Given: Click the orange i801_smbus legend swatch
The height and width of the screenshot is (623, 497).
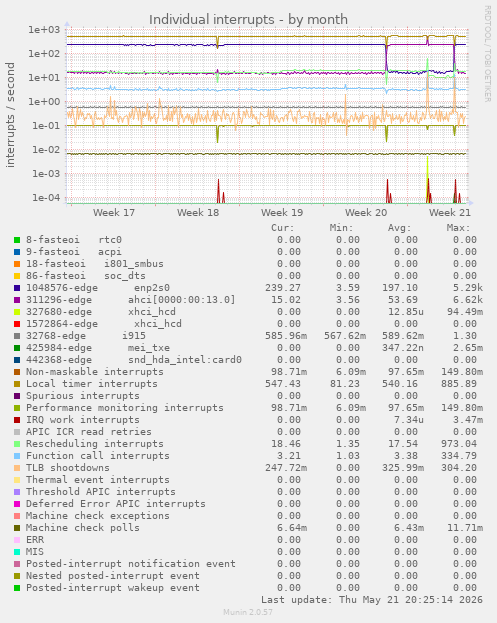Looking at the screenshot, I should point(17,264).
